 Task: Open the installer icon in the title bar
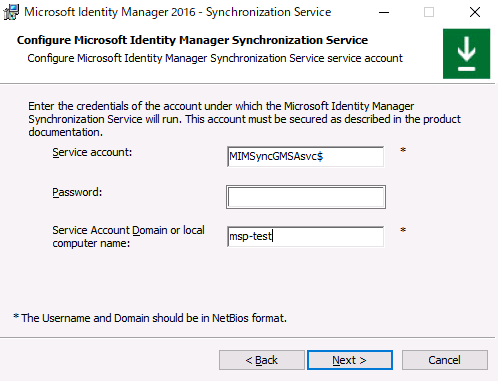11,12
